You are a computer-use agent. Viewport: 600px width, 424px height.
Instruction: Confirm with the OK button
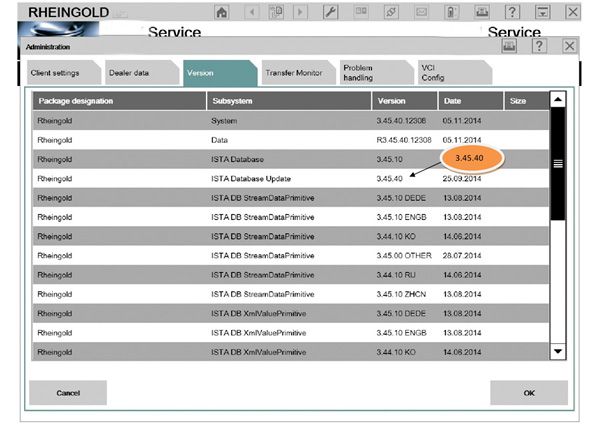point(528,393)
